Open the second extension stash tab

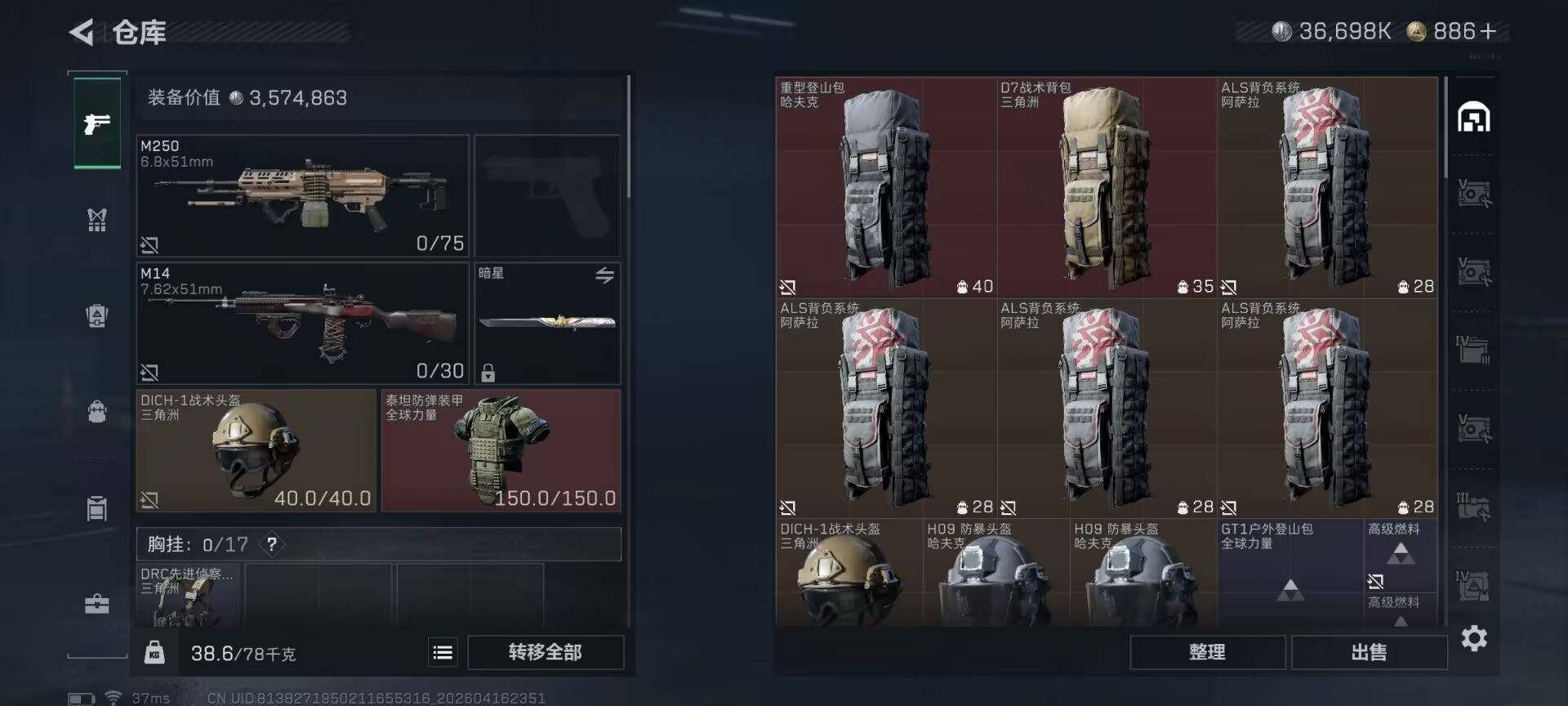click(x=1473, y=271)
